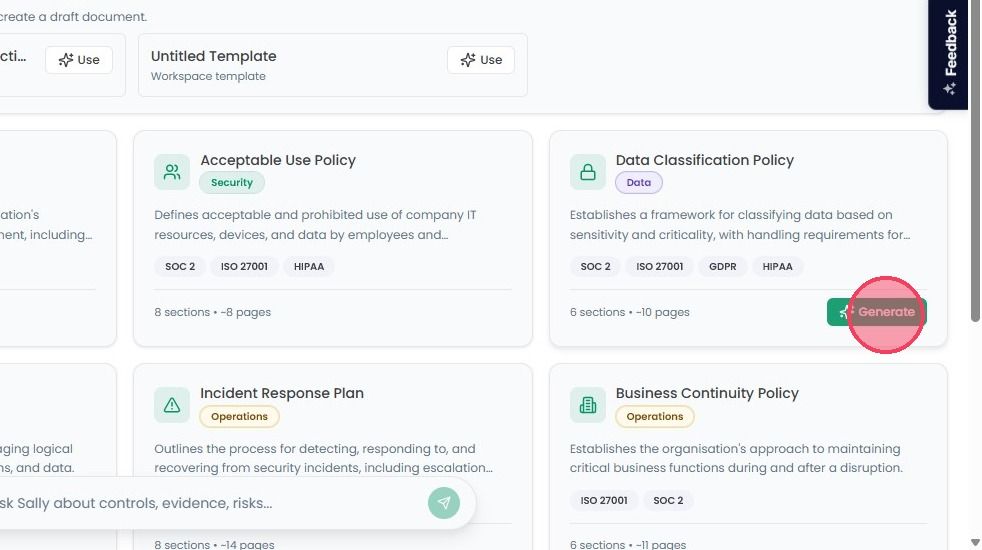Image resolution: width=982 pixels, height=550 pixels.
Task: Click the Business Continuity Policy building icon
Action: [587, 405]
